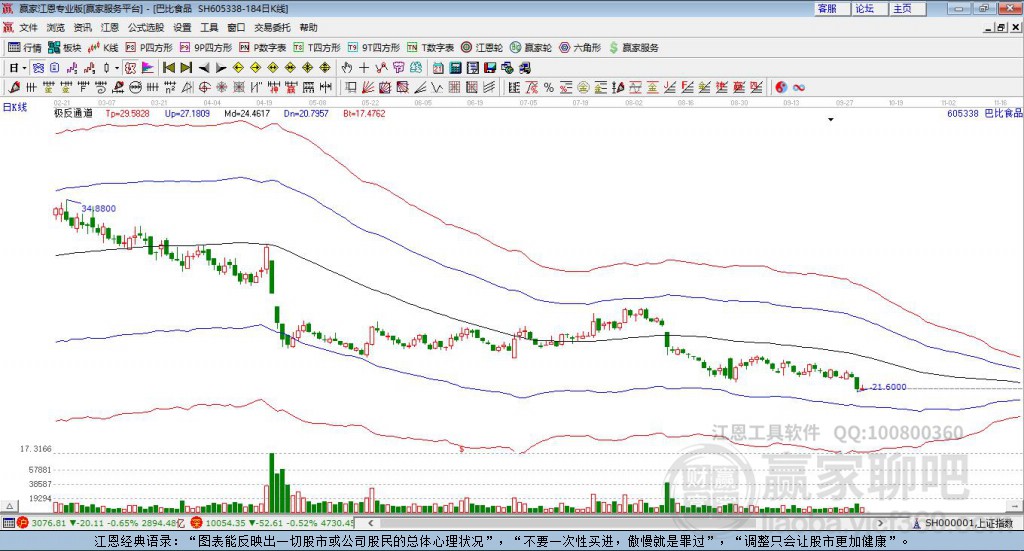Viewport: 1024px width, 551px height.
Task: Click the blue infinity loop icon
Action: (x=799, y=87)
